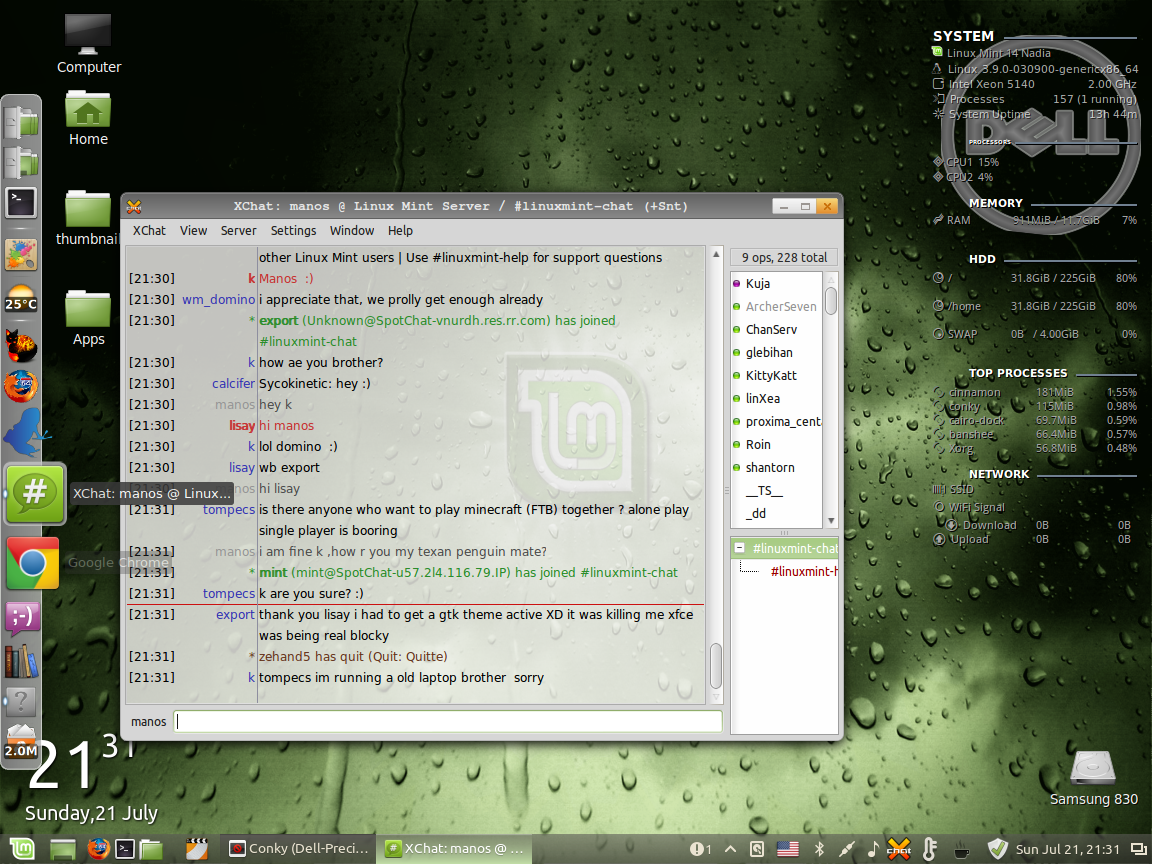Viewport: 1152px width, 864px height.
Task: Click the calcifer nick in chat
Action: [x=233, y=384]
